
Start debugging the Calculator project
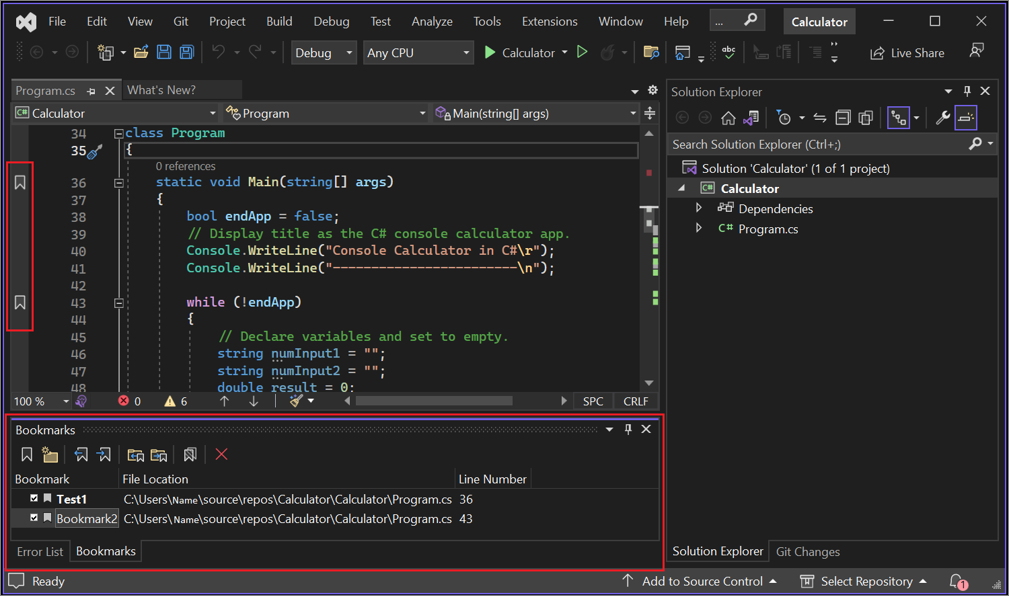coord(490,52)
